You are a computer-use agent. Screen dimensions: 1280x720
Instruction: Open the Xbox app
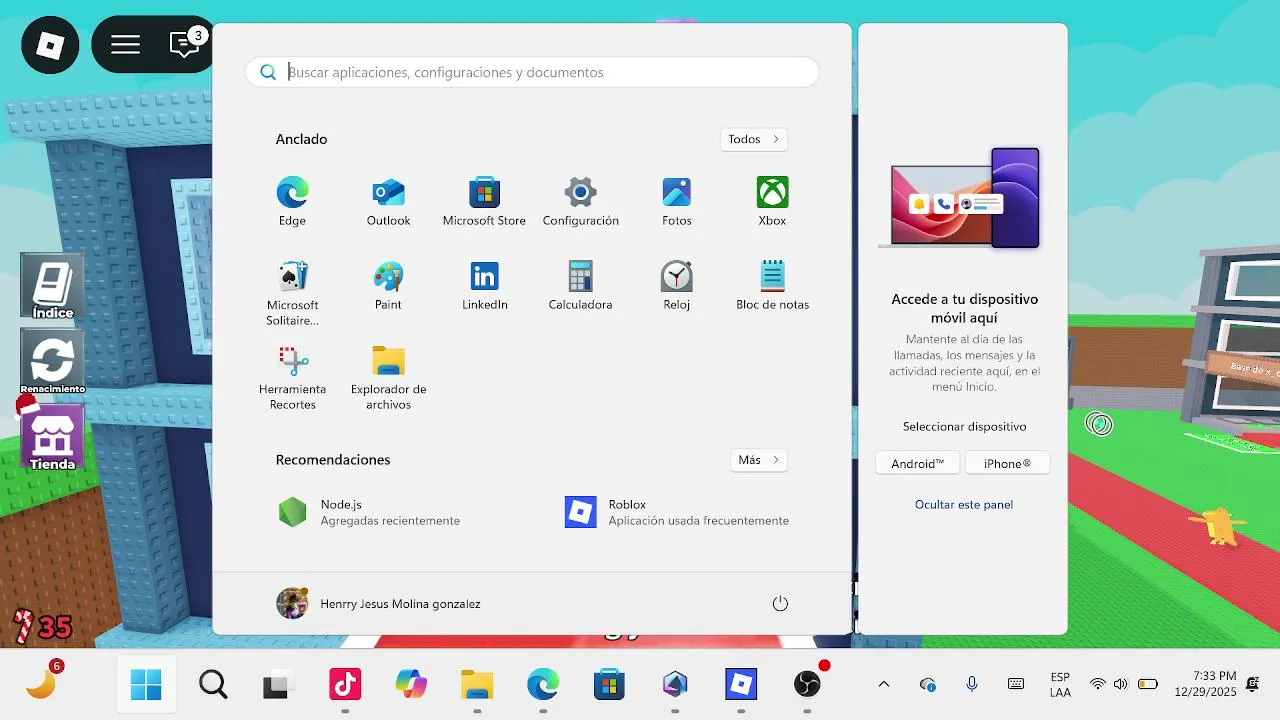(772, 201)
